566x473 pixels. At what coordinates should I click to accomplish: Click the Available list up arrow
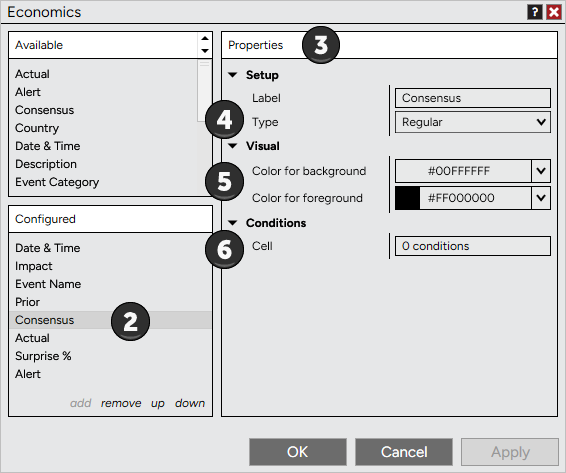(x=205, y=38)
